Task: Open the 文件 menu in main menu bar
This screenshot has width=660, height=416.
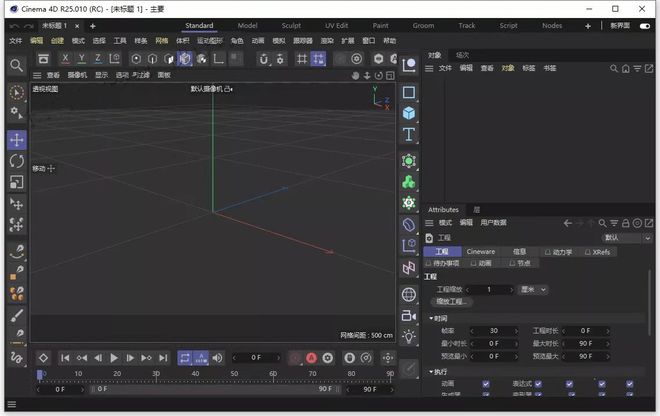Action: tap(15, 41)
